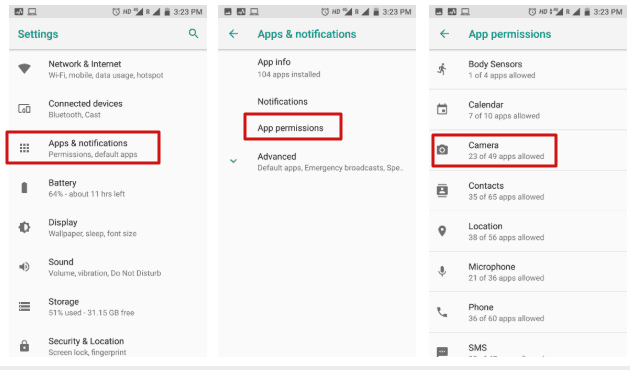Tap the App permissions header title
This screenshot has height=370, width=630.
[509, 34]
